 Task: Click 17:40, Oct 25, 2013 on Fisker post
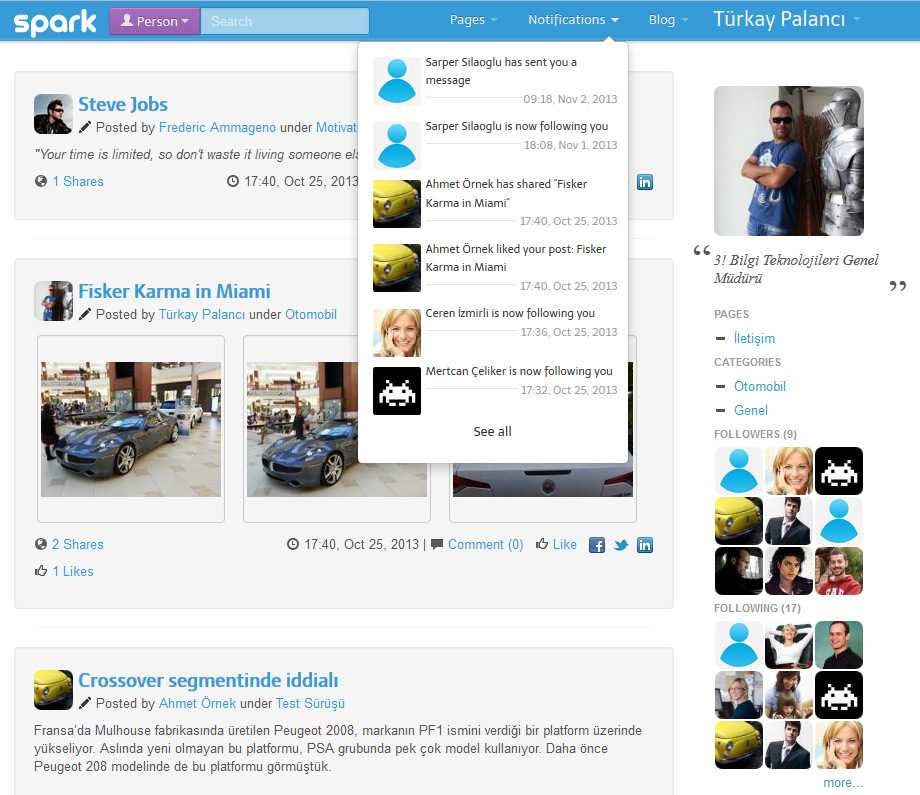(x=361, y=544)
